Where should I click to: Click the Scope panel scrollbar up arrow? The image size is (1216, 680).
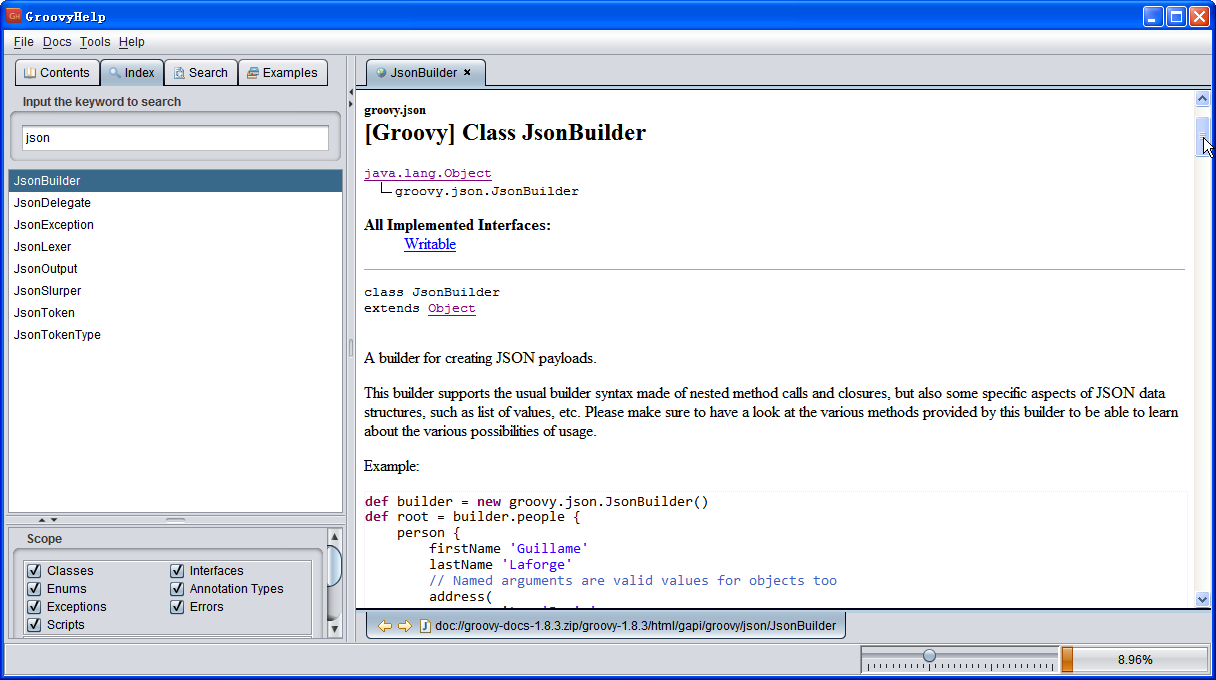click(335, 535)
